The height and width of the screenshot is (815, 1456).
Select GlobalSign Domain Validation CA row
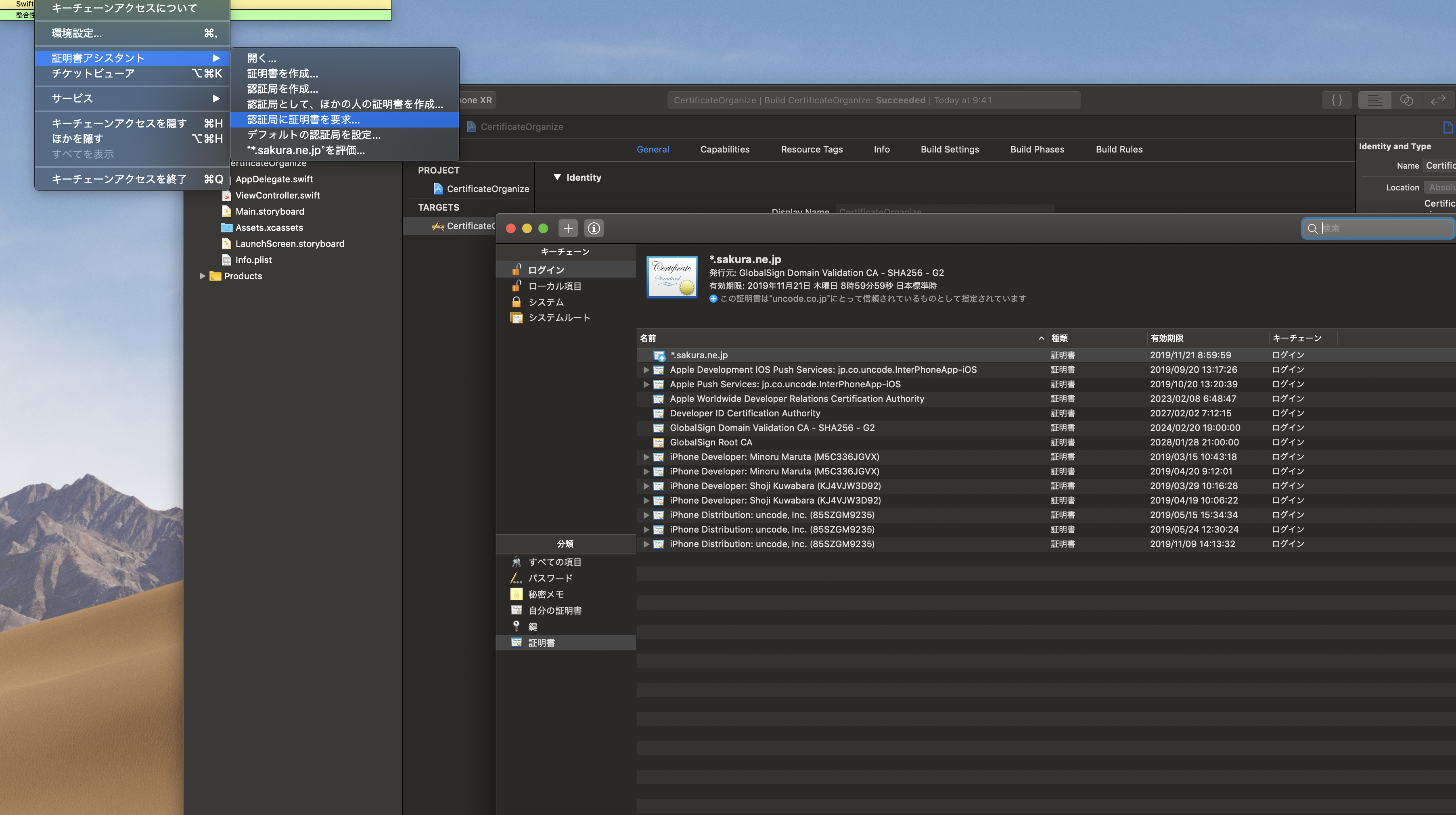(1046, 428)
